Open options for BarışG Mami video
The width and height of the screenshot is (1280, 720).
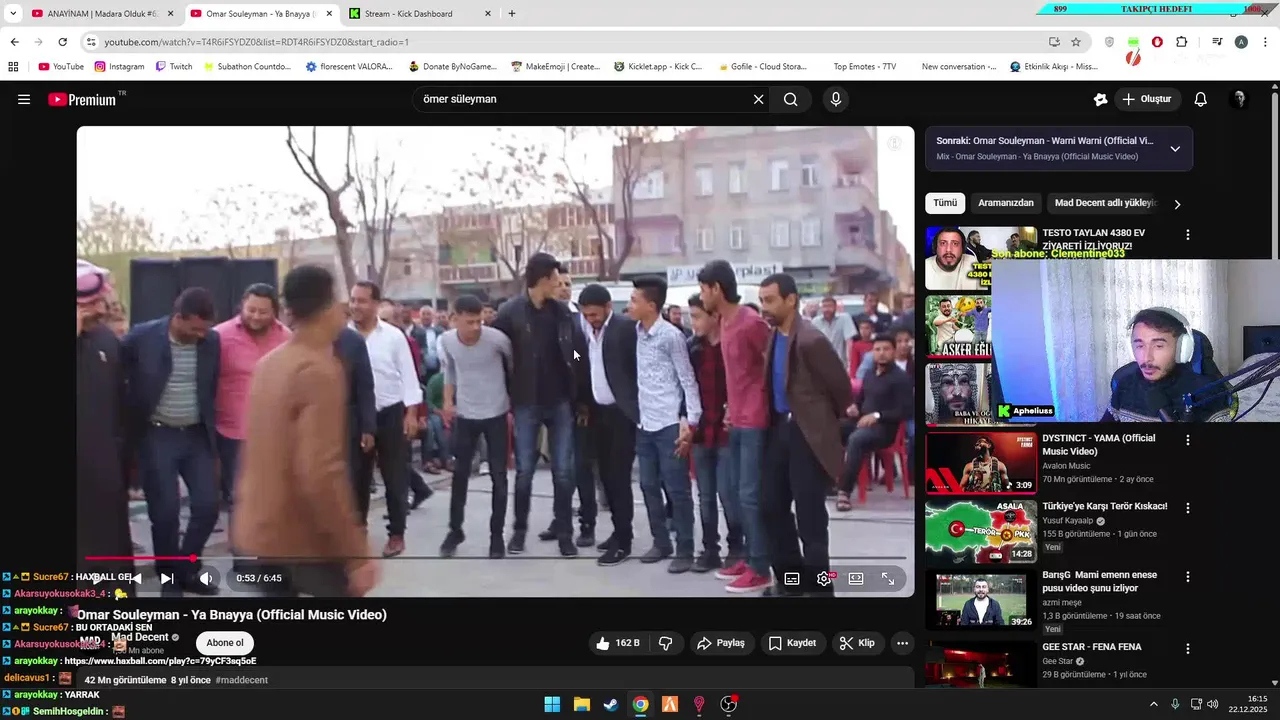pyautogui.click(x=1188, y=577)
